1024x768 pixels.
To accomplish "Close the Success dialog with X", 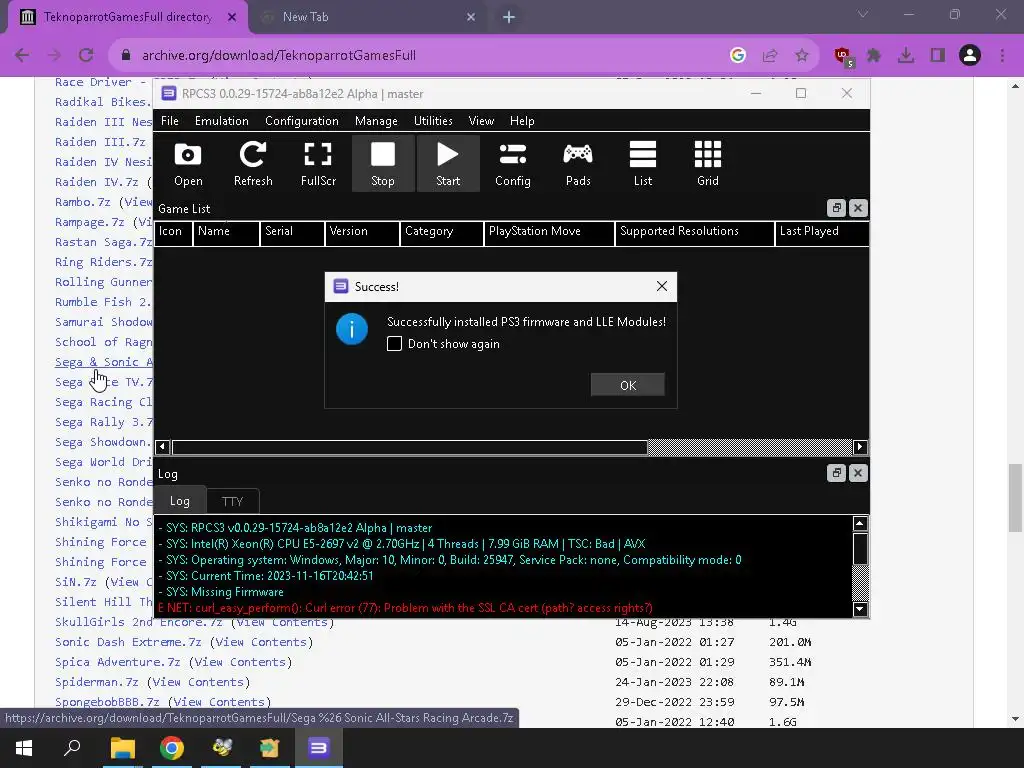I will point(662,286).
